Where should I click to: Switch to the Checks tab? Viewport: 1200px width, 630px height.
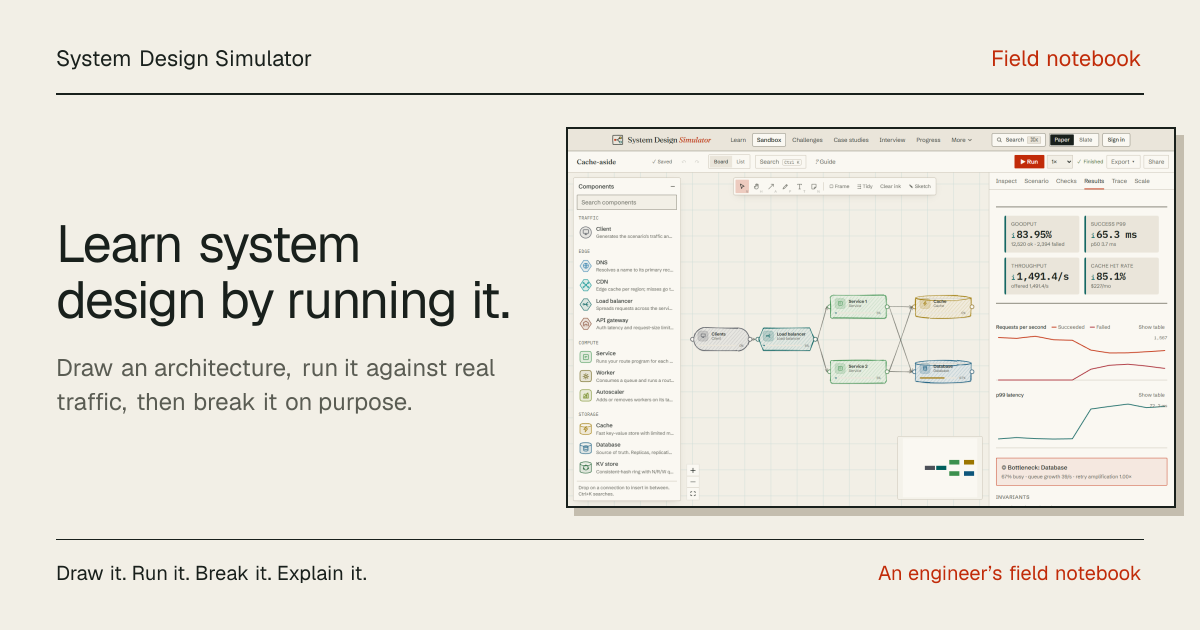pyautogui.click(x=1066, y=181)
